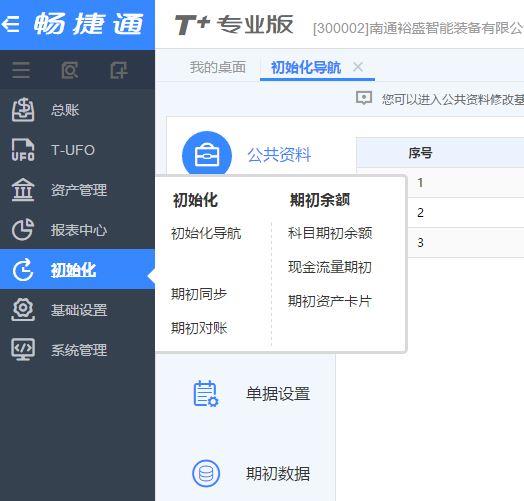Image resolution: width=524 pixels, height=501 pixels.
Task: Switch to 我的桌面 tab
Action: 218,68
